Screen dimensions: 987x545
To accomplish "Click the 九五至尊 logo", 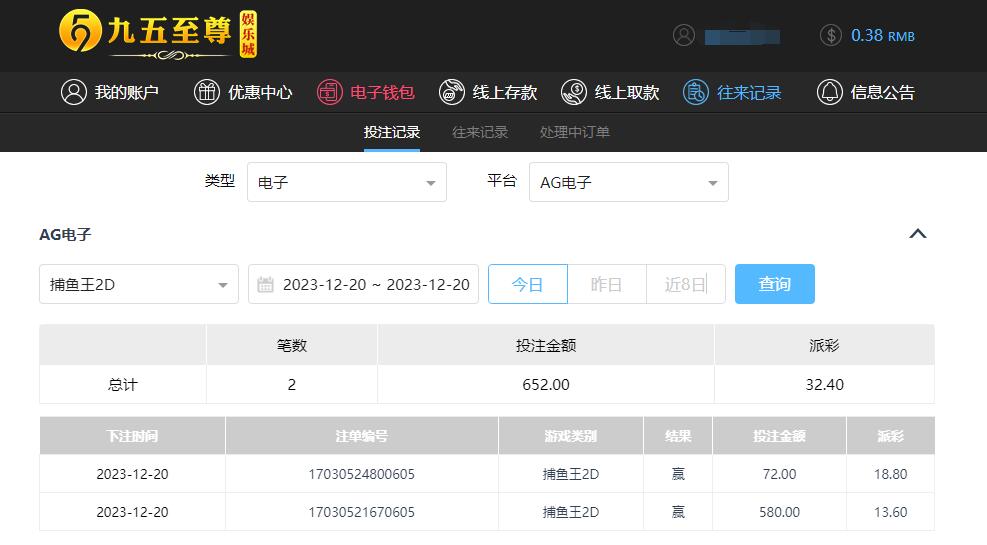I will (158, 35).
